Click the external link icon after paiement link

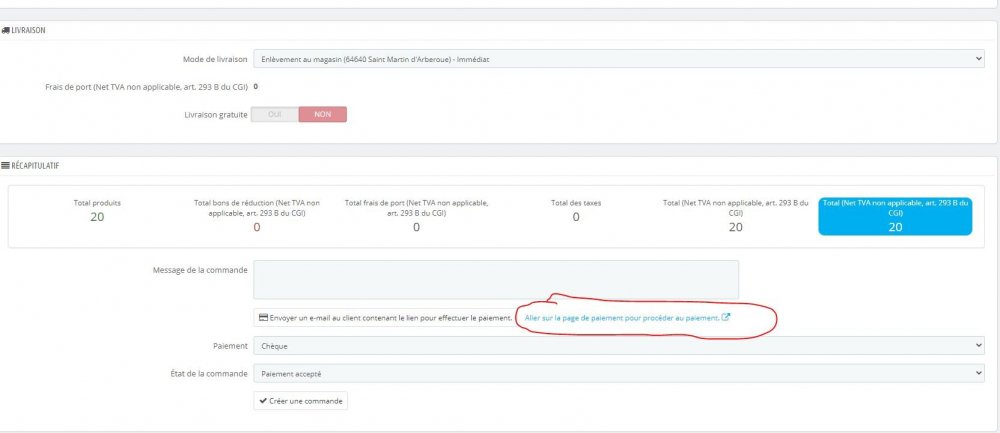pos(726,316)
